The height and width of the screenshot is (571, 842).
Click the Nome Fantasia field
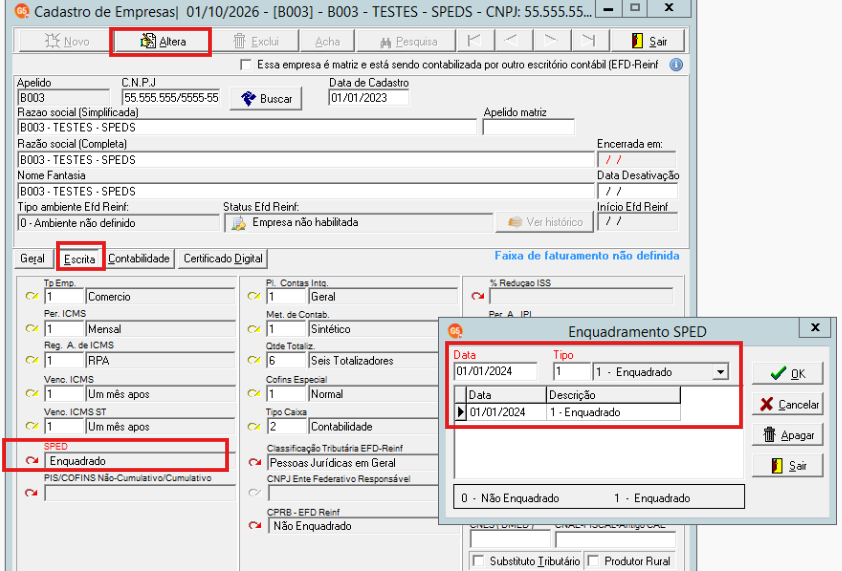click(306, 191)
